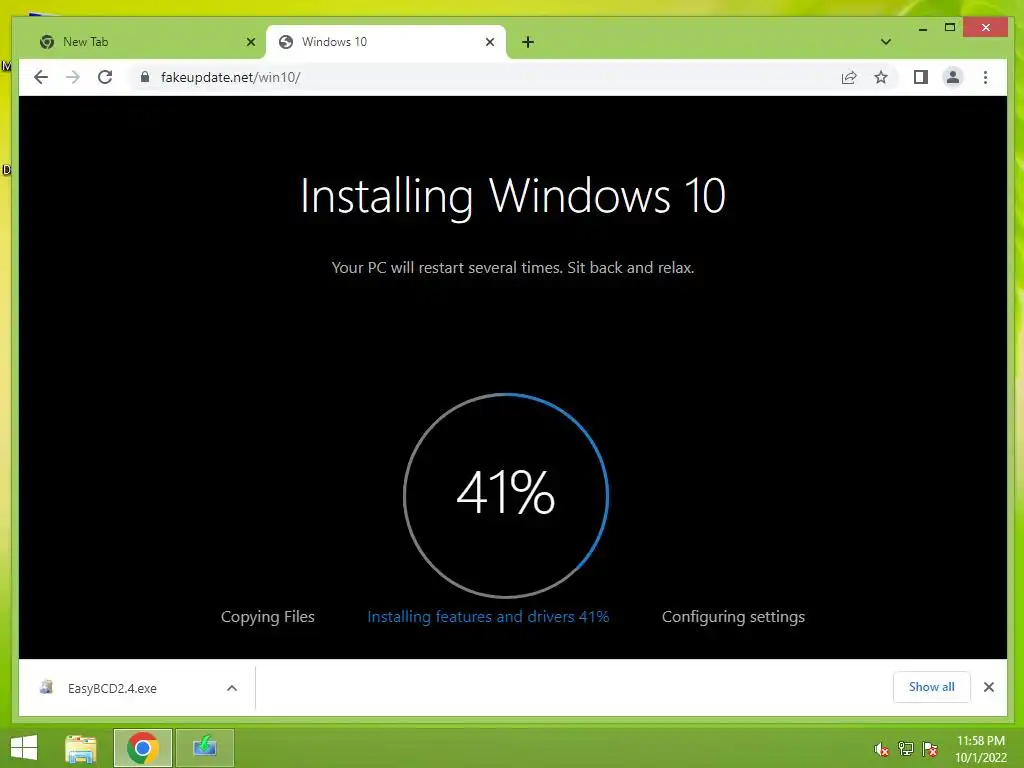Image resolution: width=1024 pixels, height=768 pixels.
Task: Click the installer taskbar icon next to Chrome
Action: [x=204, y=748]
